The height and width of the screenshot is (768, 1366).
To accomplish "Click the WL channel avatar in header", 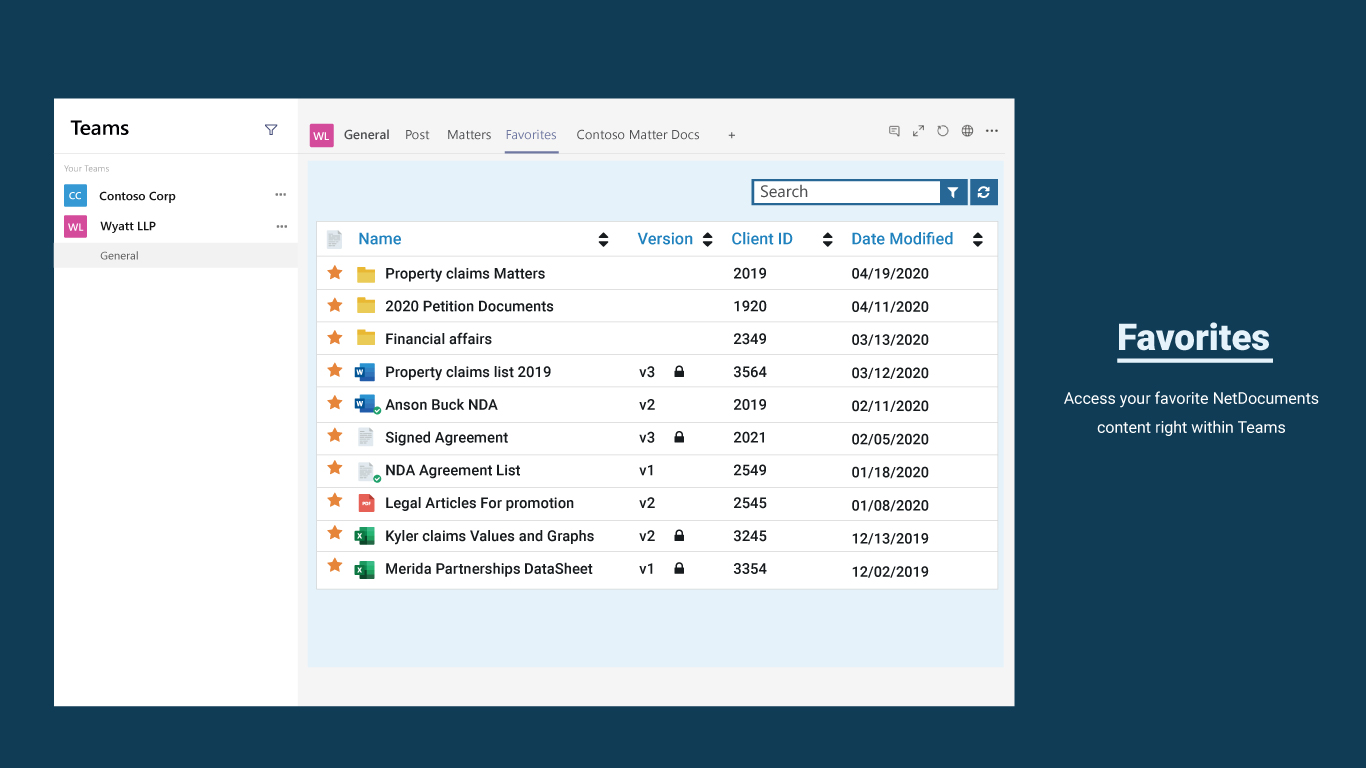I will [321, 135].
